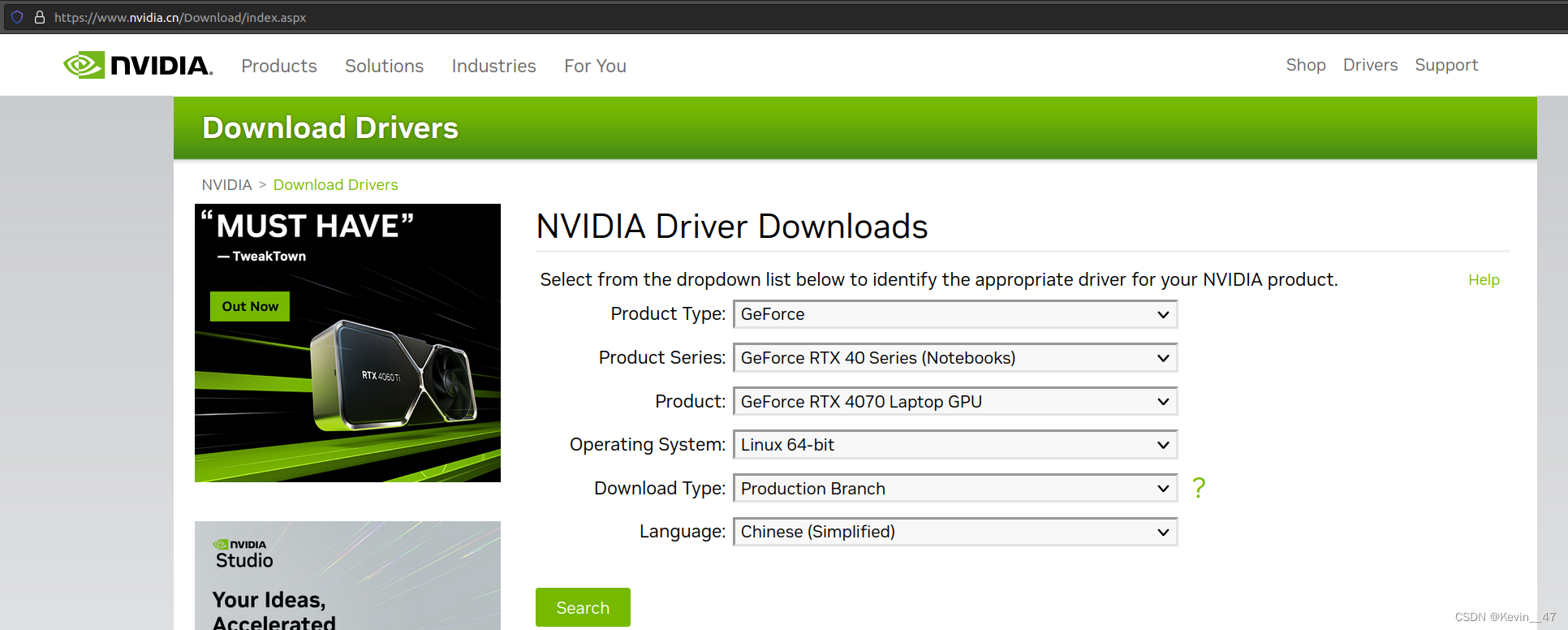Click the NVIDIA logo

point(138,65)
